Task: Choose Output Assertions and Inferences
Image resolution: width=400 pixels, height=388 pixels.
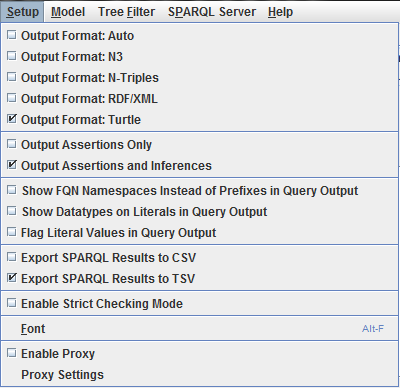Action: [199, 165]
